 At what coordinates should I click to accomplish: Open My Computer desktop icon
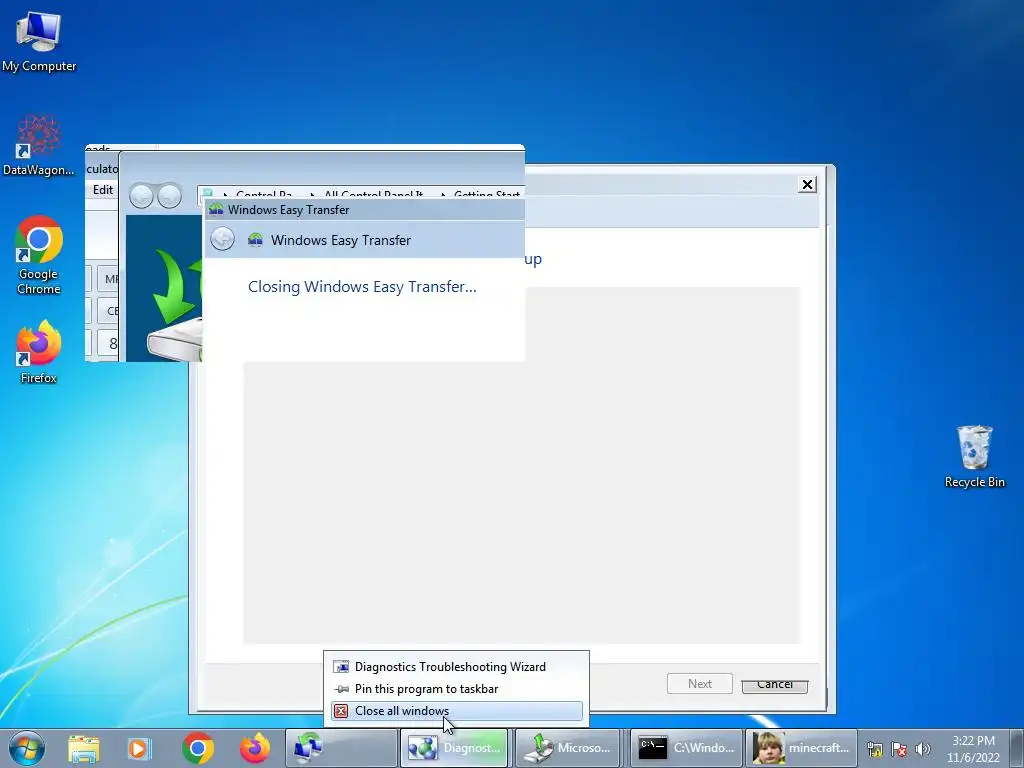click(39, 42)
